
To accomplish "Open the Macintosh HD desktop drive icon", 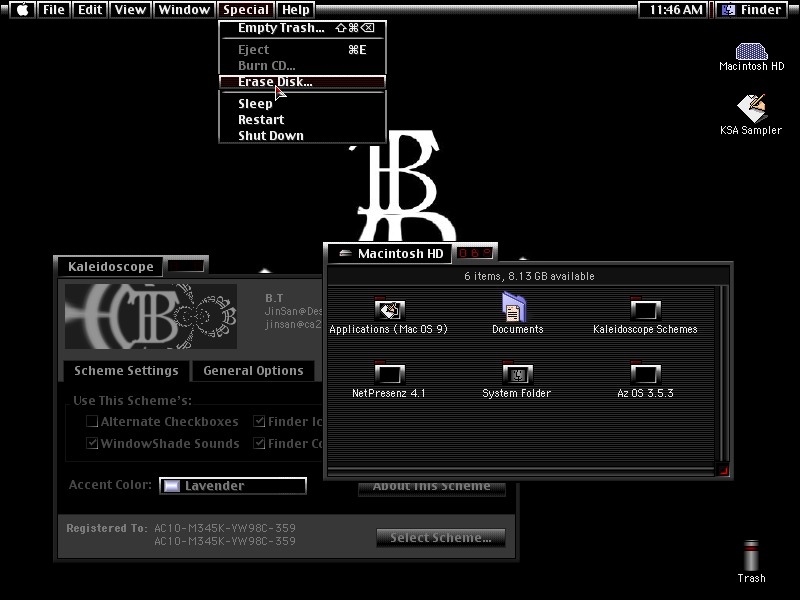I will tap(751, 52).
